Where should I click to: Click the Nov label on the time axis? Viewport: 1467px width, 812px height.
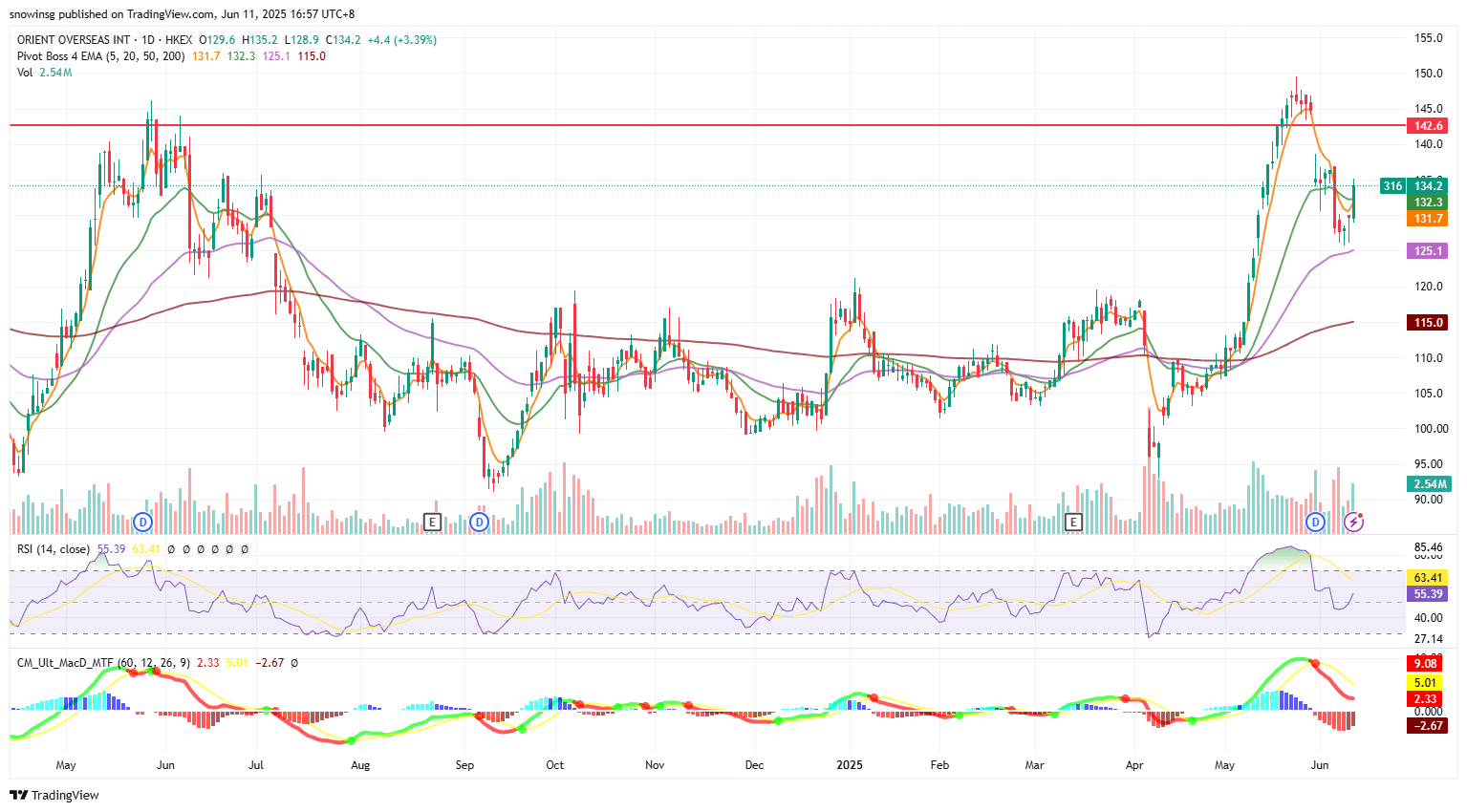coord(655,765)
